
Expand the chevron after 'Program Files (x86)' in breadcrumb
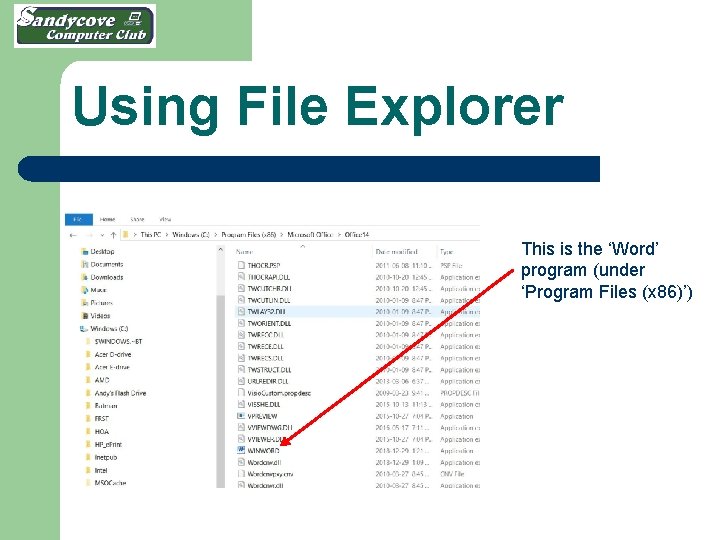point(281,235)
